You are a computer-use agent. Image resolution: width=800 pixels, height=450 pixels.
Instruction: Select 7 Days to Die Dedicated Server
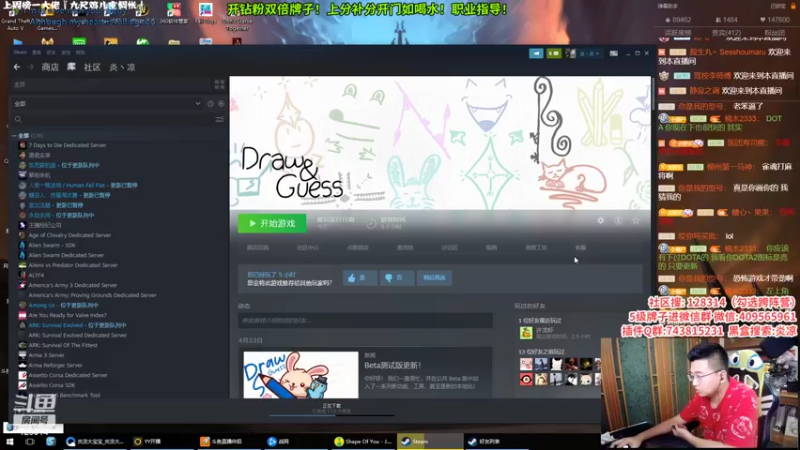point(67,145)
